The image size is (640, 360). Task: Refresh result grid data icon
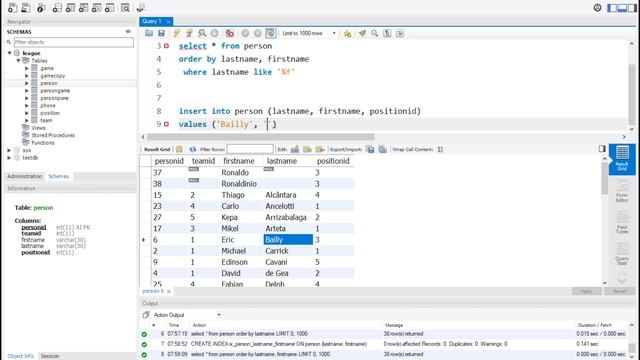tap(193, 149)
